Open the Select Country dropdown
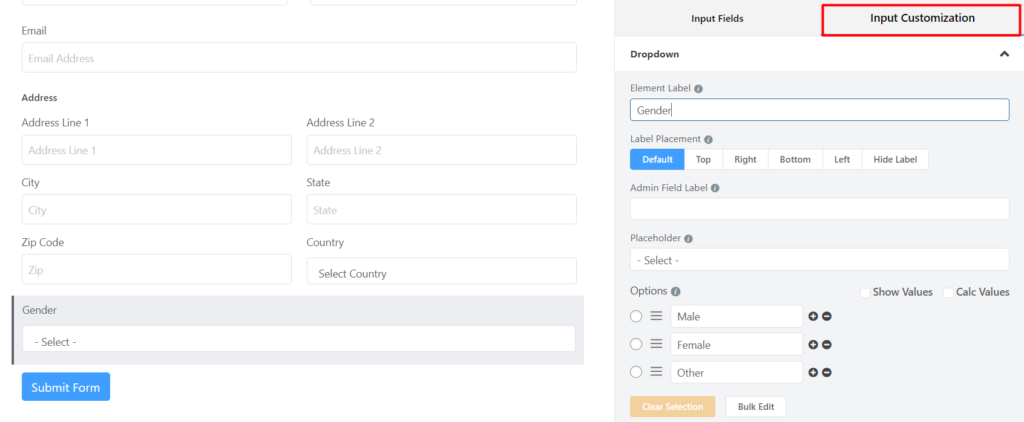This screenshot has width=1024, height=422. coord(441,273)
